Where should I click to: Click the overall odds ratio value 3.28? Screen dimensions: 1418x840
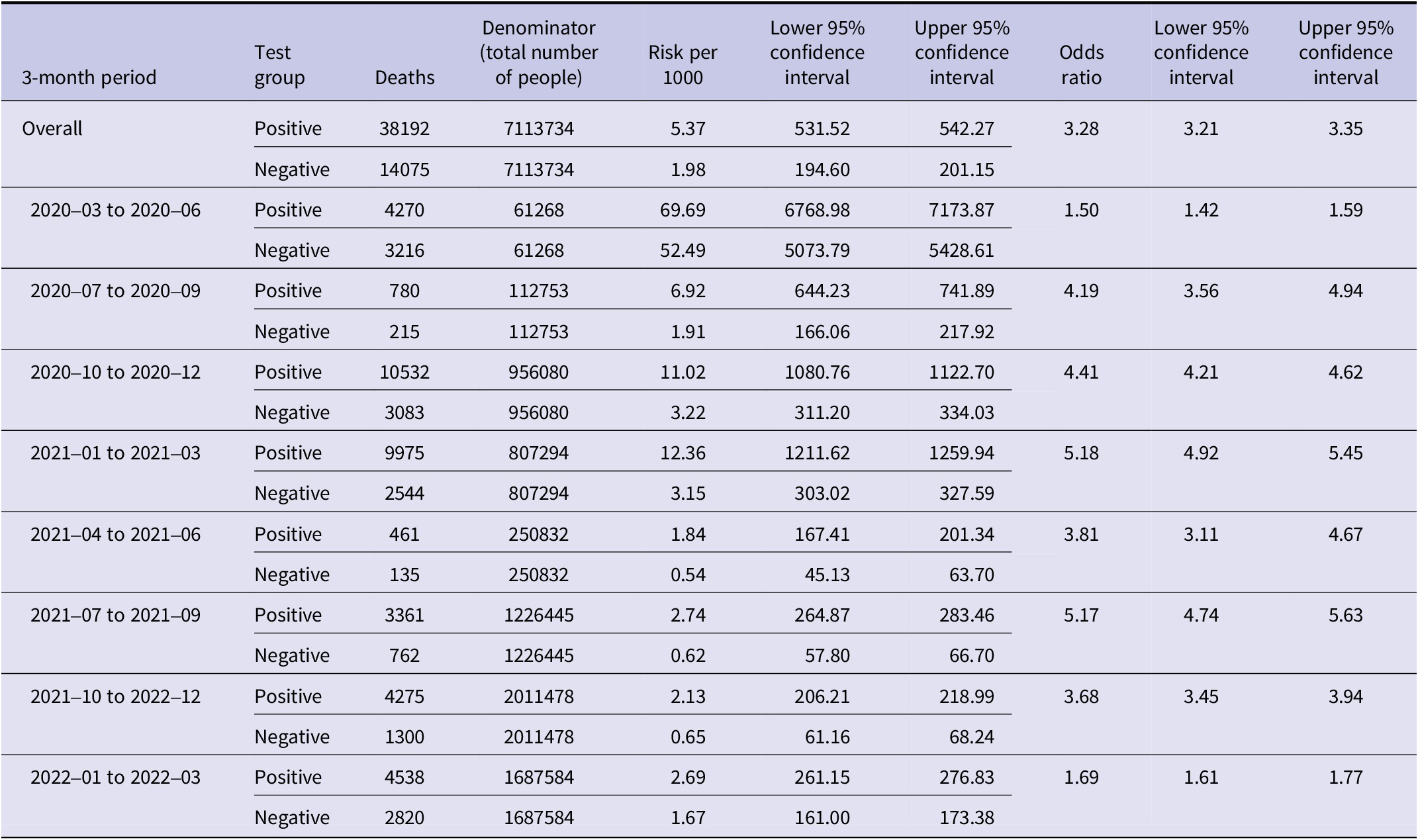[1082, 128]
